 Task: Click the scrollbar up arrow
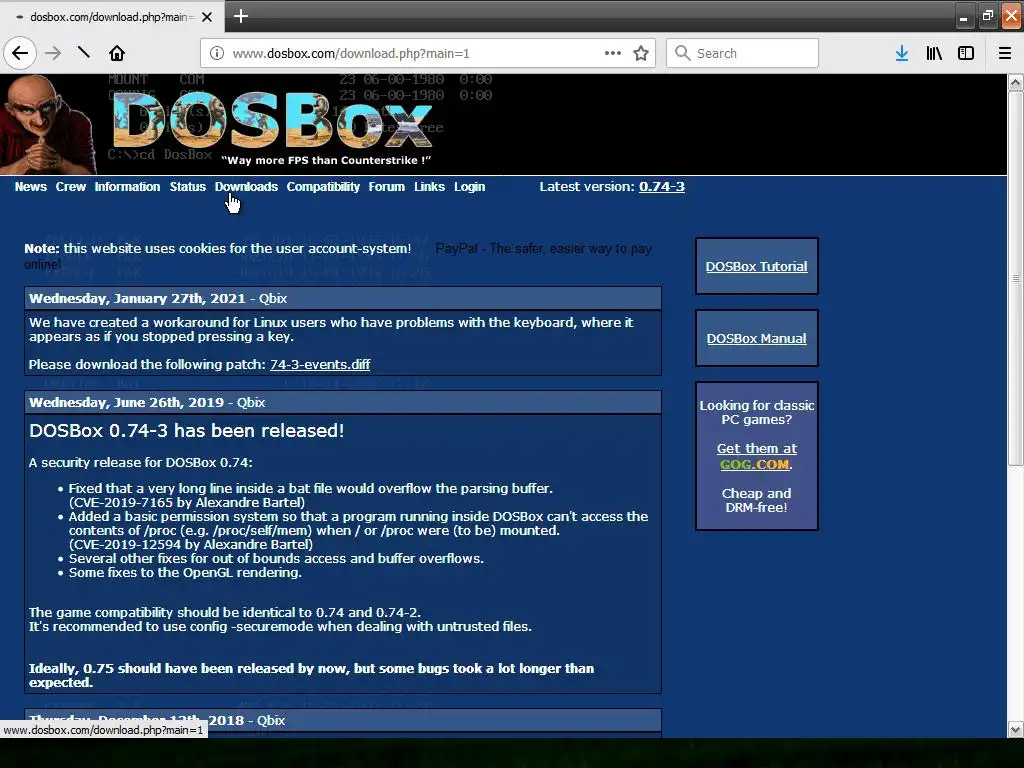pyautogui.click(x=1015, y=82)
